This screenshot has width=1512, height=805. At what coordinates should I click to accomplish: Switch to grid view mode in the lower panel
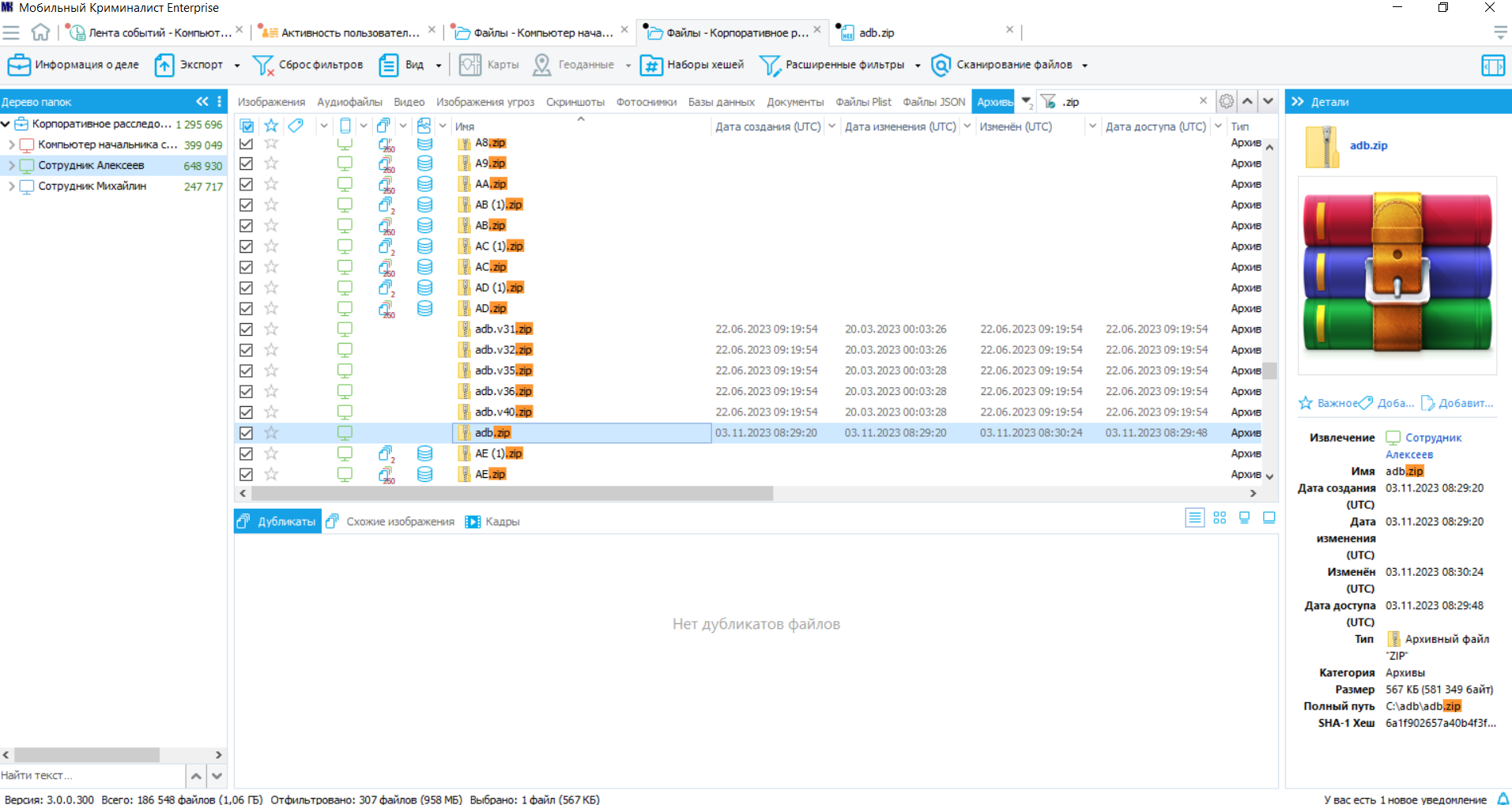click(x=1220, y=517)
